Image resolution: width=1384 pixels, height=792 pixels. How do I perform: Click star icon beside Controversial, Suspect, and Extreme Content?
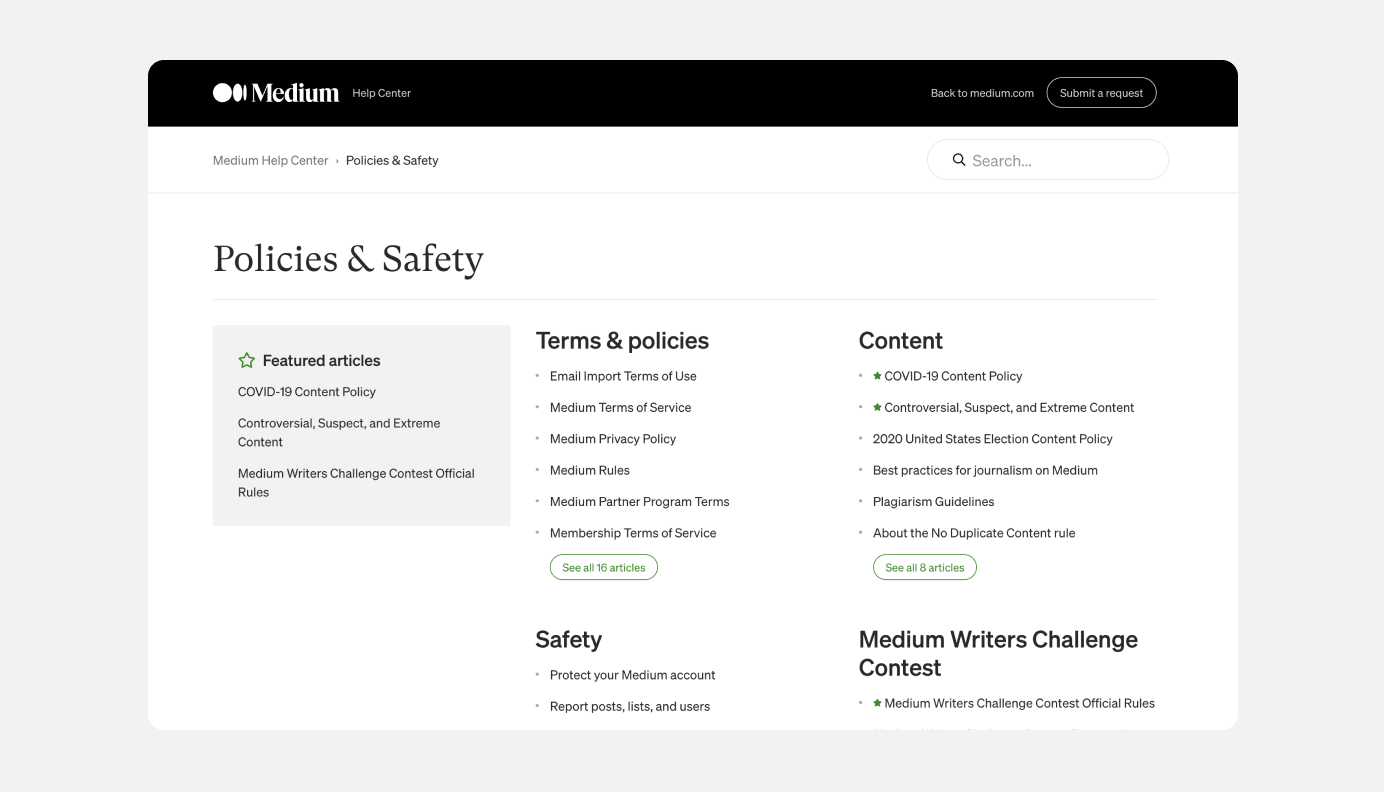877,407
